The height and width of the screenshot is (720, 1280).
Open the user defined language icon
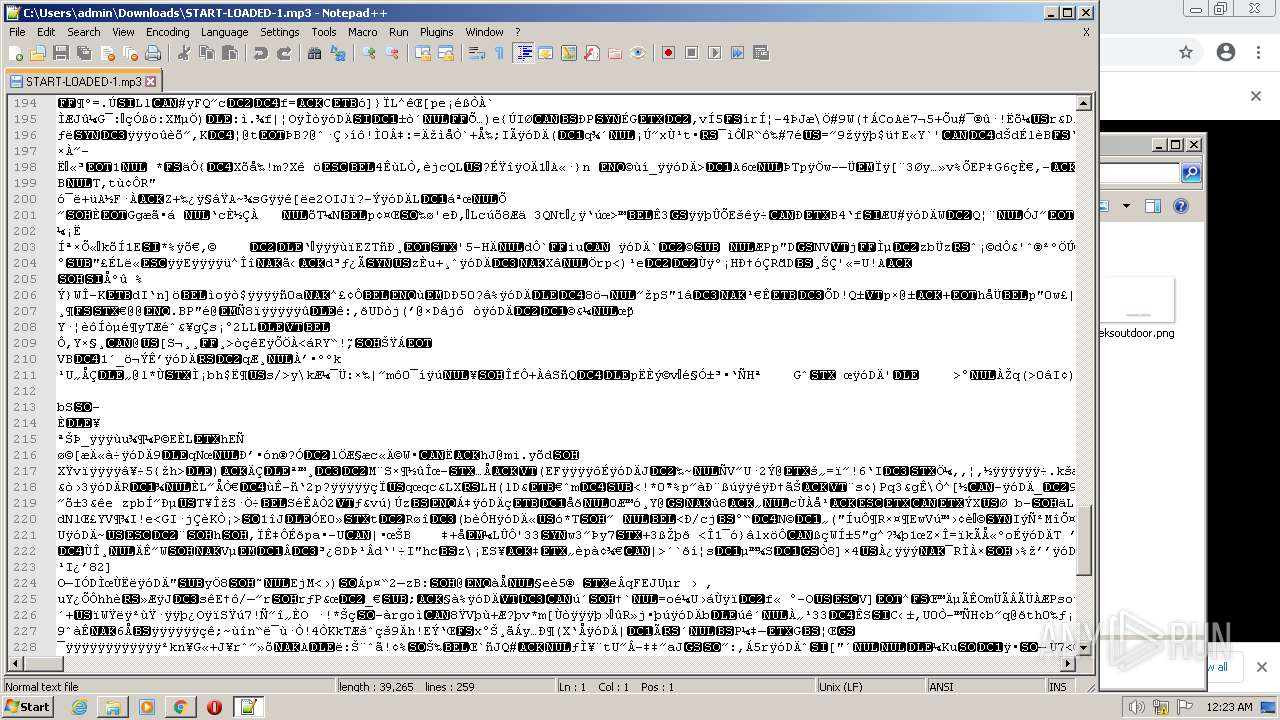click(x=546, y=53)
